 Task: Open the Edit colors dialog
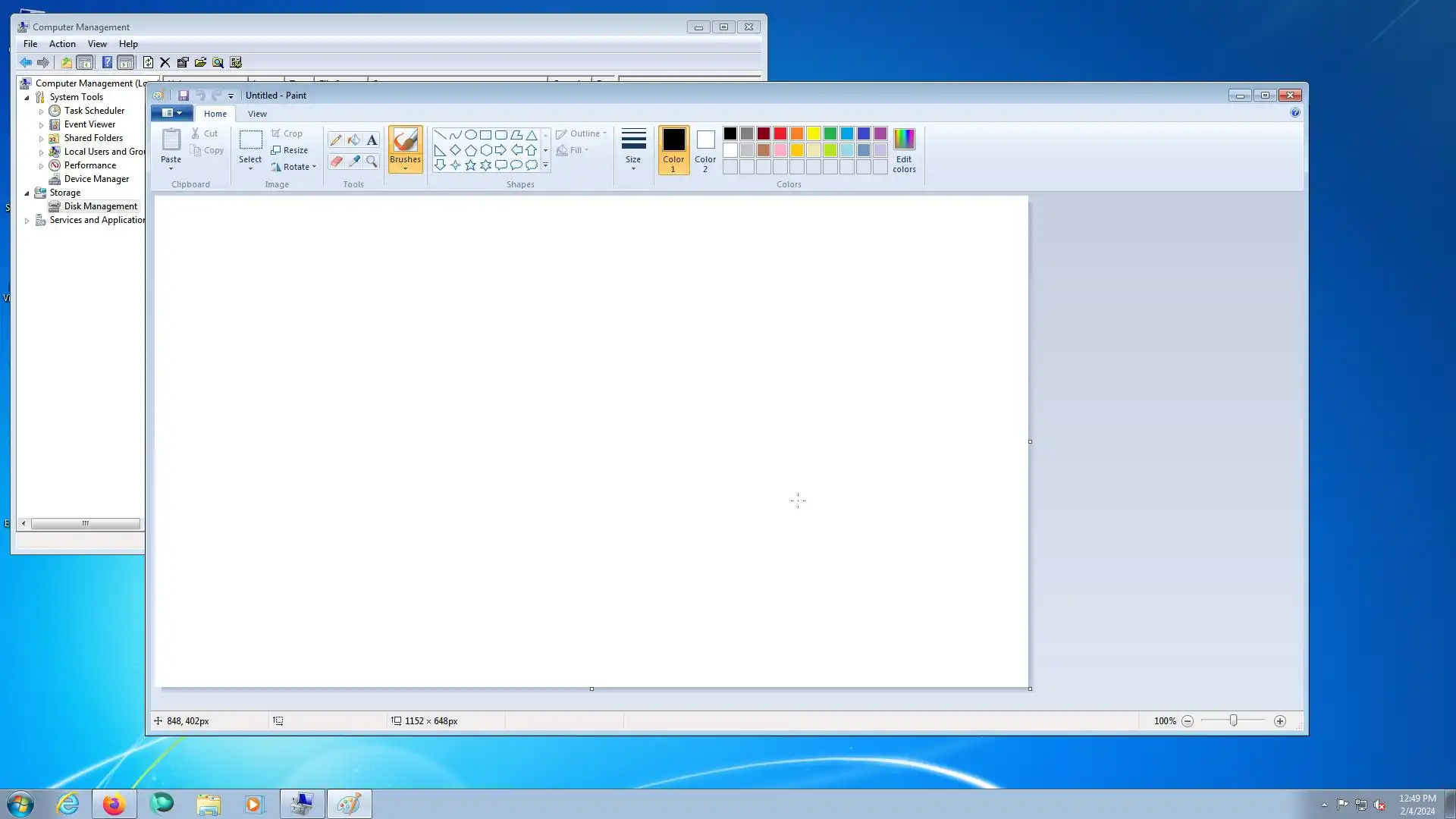pos(904,150)
